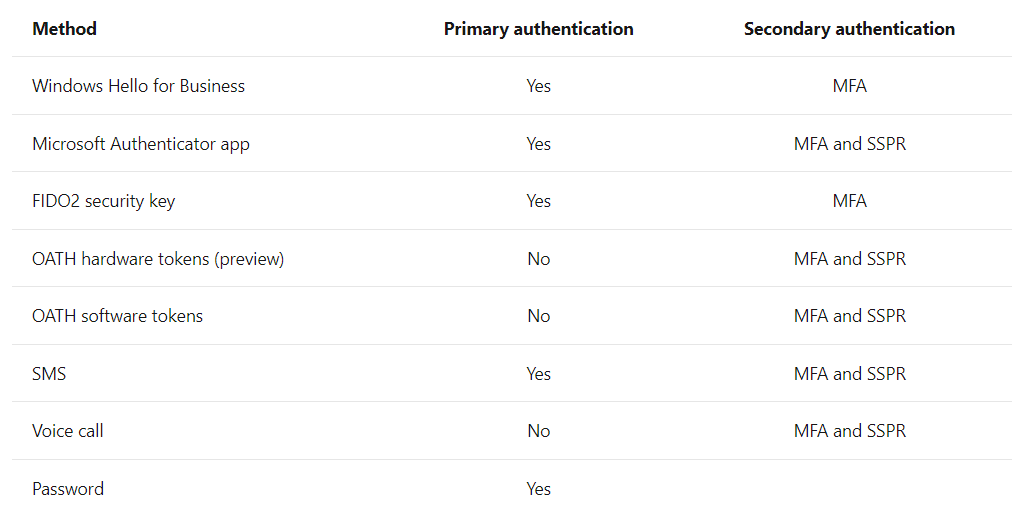Image resolution: width=1035 pixels, height=513 pixels.
Task: Click the FIDO2 security key cell
Action: click(x=103, y=201)
